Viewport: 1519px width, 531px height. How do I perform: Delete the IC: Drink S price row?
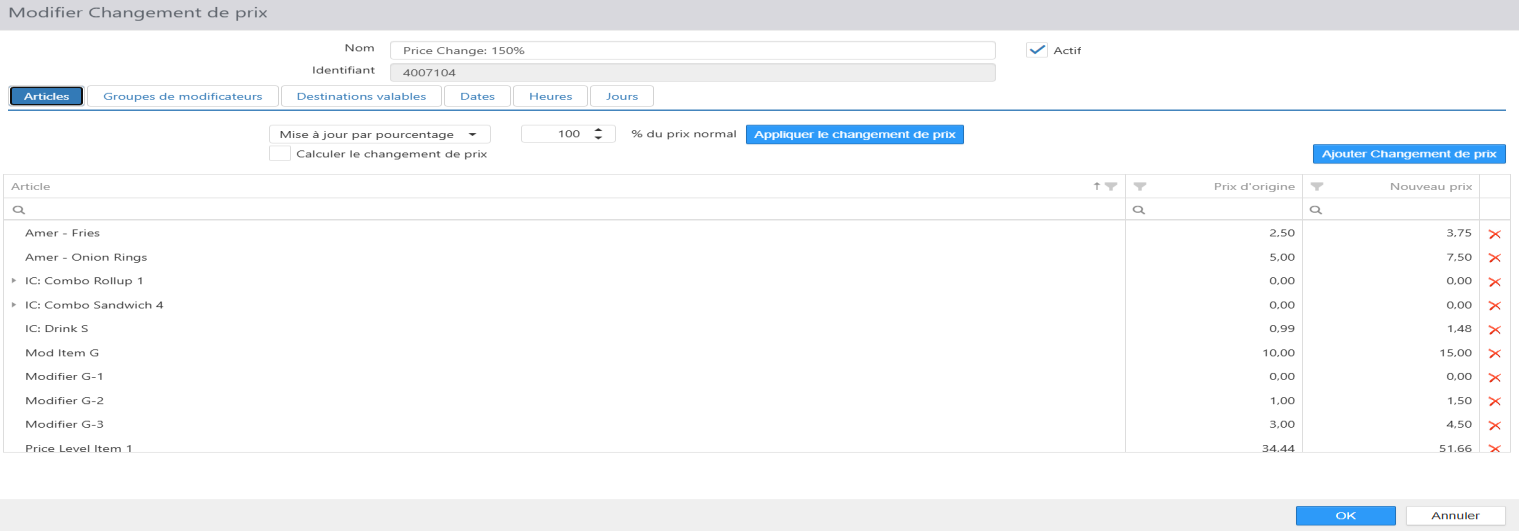pos(1495,329)
